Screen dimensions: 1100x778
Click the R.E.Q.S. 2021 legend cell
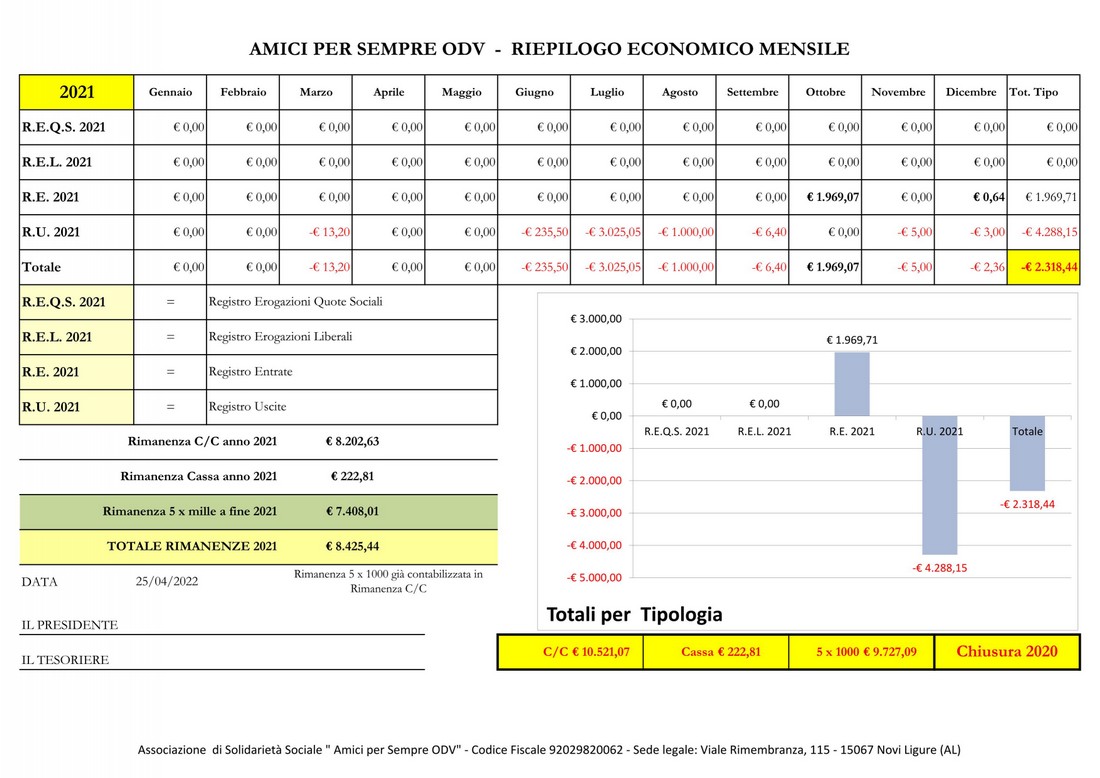coord(76,302)
